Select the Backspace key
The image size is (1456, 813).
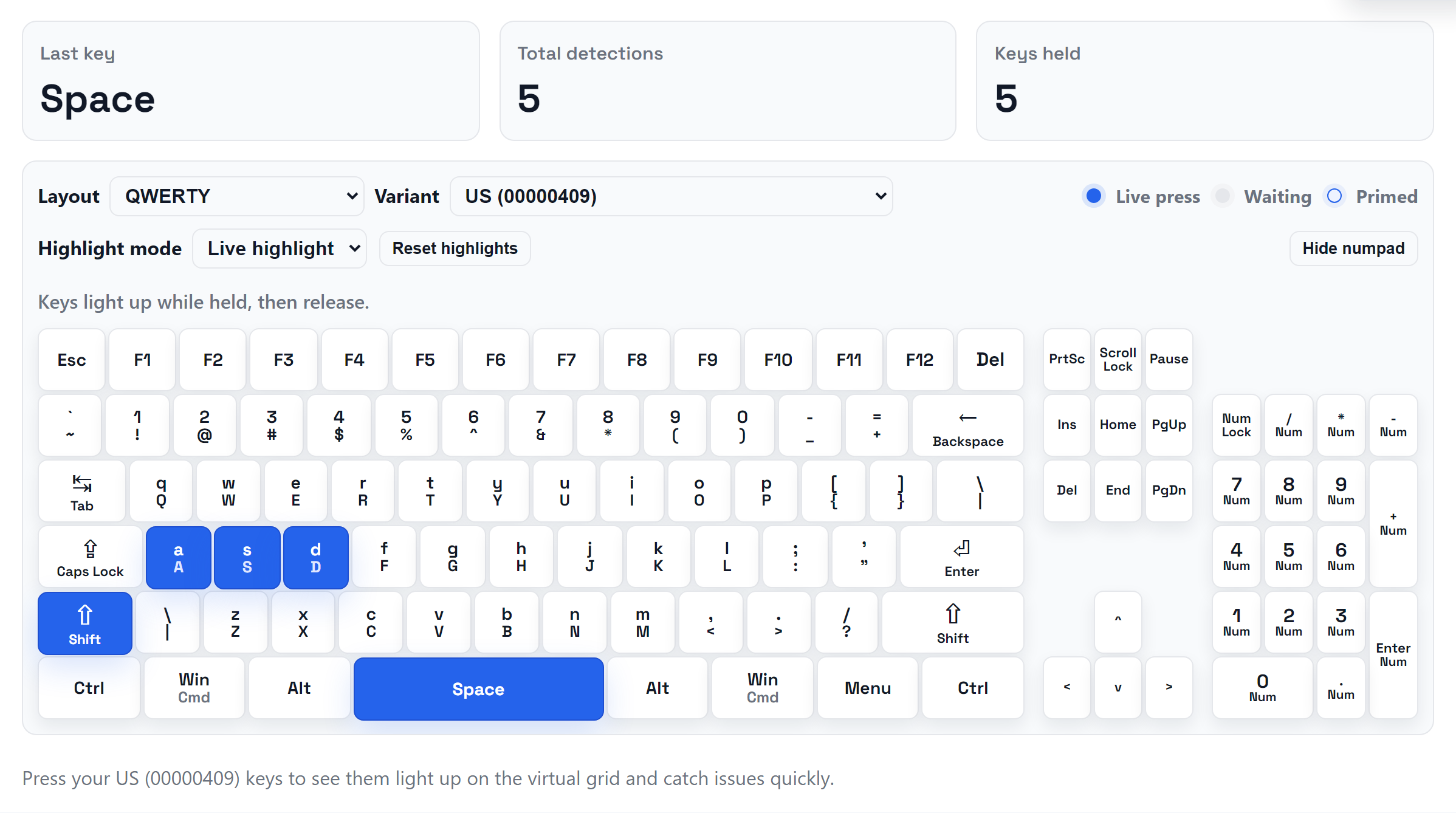[x=967, y=425]
